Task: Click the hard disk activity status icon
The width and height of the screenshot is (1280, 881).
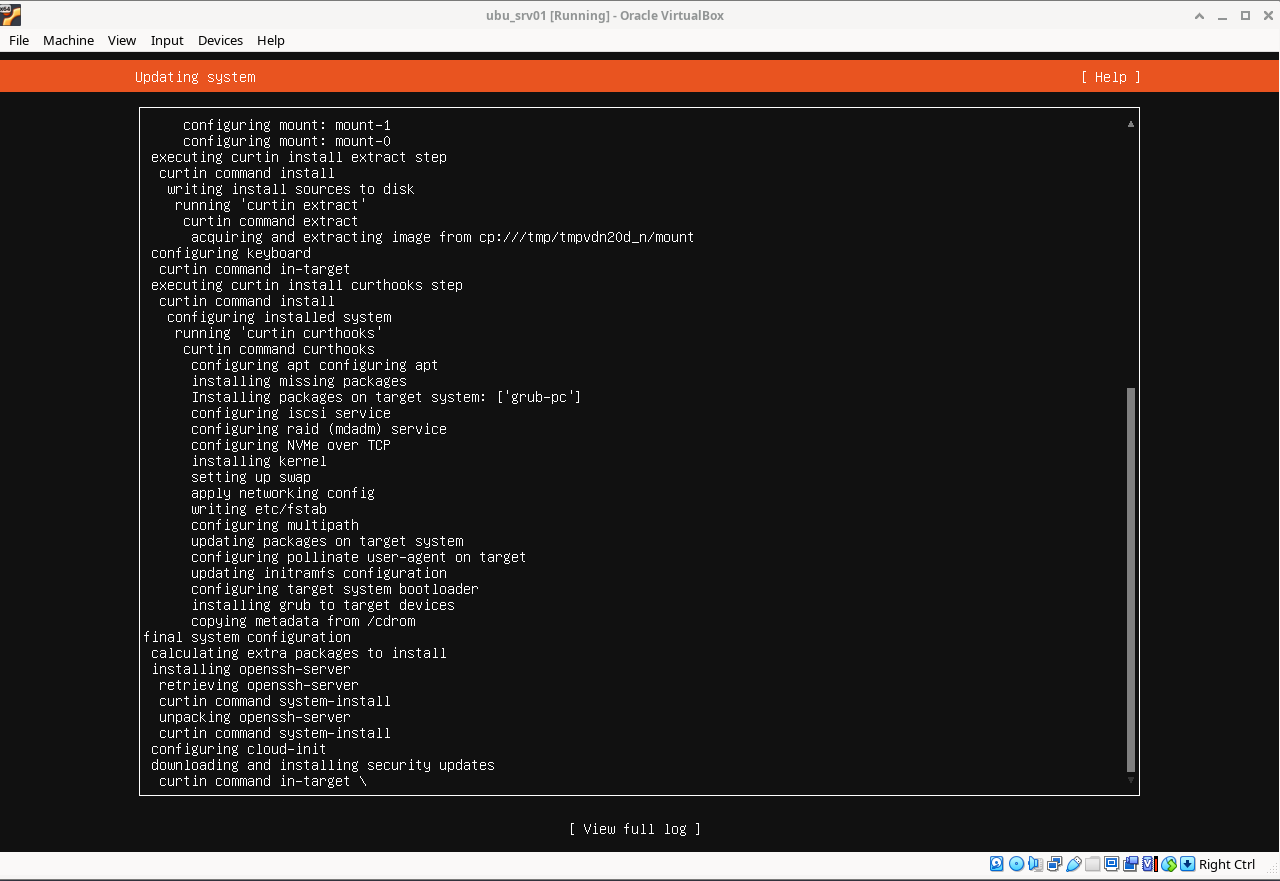Action: pyautogui.click(x=997, y=864)
